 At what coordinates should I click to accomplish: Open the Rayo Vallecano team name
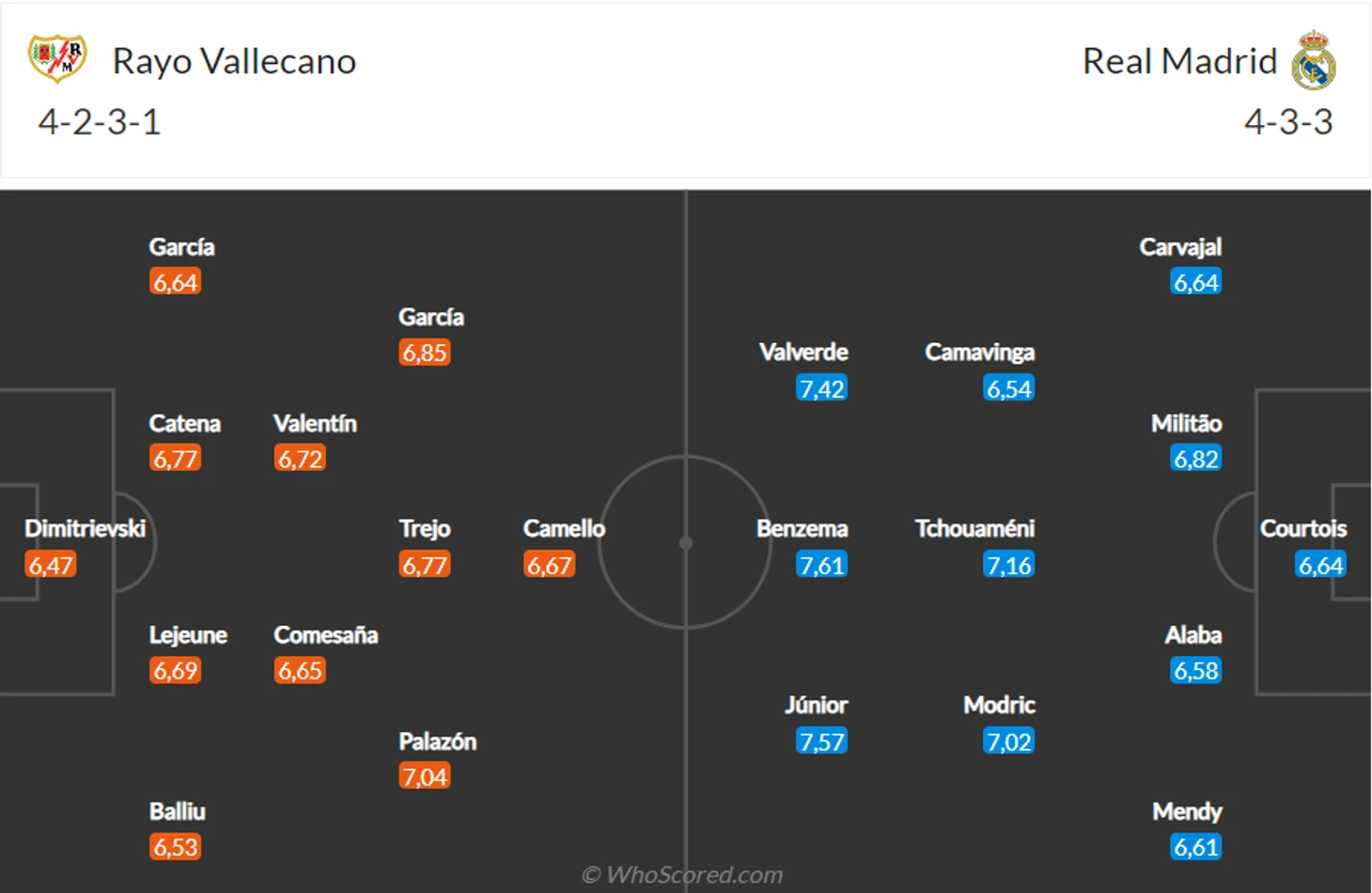coord(234,61)
